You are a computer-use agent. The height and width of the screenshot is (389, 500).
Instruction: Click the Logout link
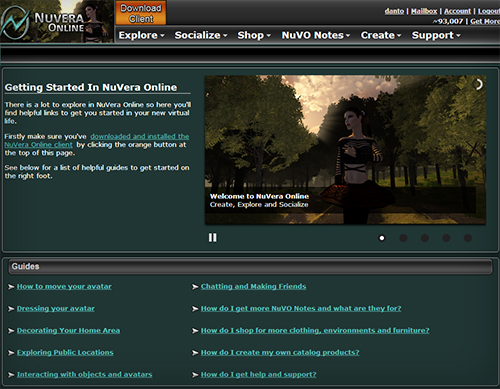point(489,11)
